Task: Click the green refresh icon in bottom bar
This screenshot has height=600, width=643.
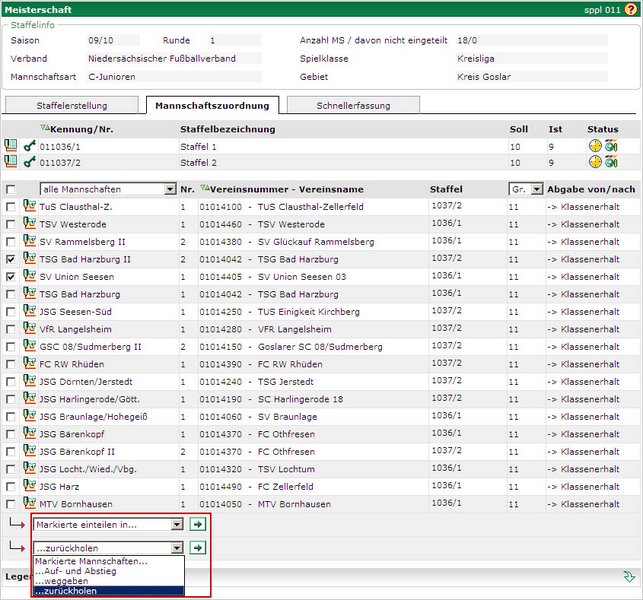Action: point(628,576)
